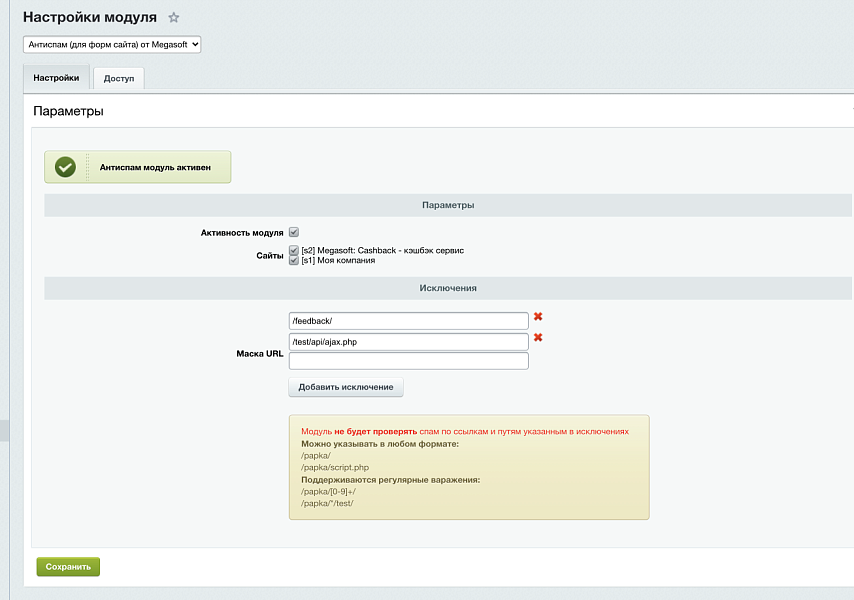Click the green Сохранить button
The height and width of the screenshot is (600, 854).
coord(68,567)
